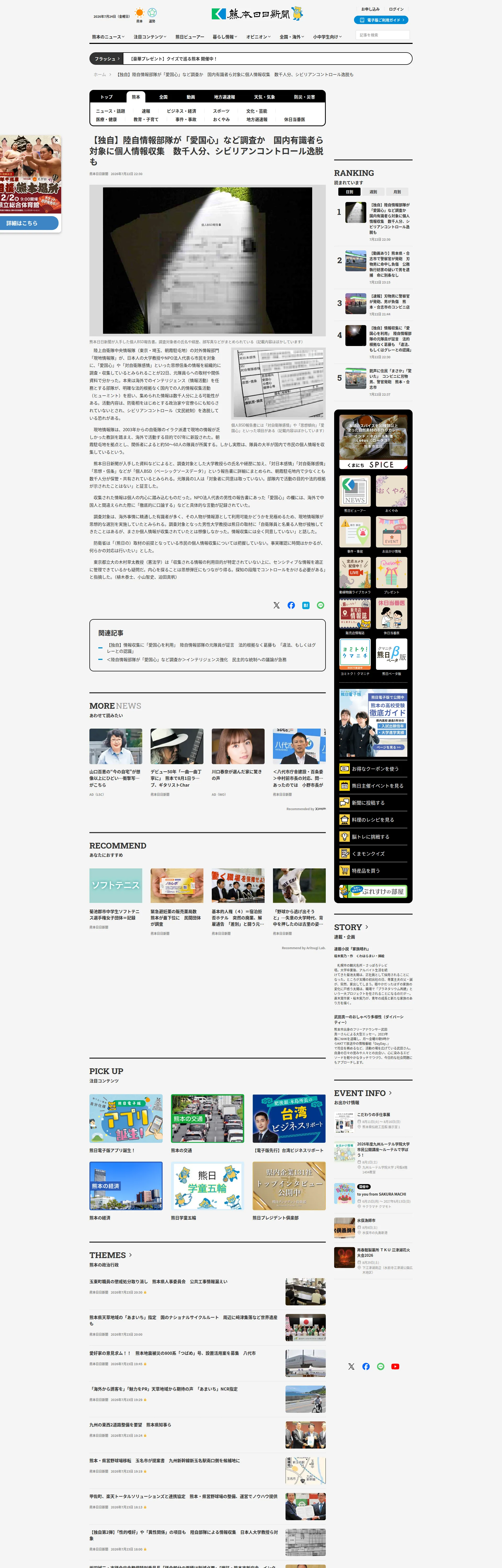This screenshot has width=502, height=1568.
Task: Open the 【豪華プレゼント】クイズで巡る熊本 flash headline
Action: pos(174,59)
